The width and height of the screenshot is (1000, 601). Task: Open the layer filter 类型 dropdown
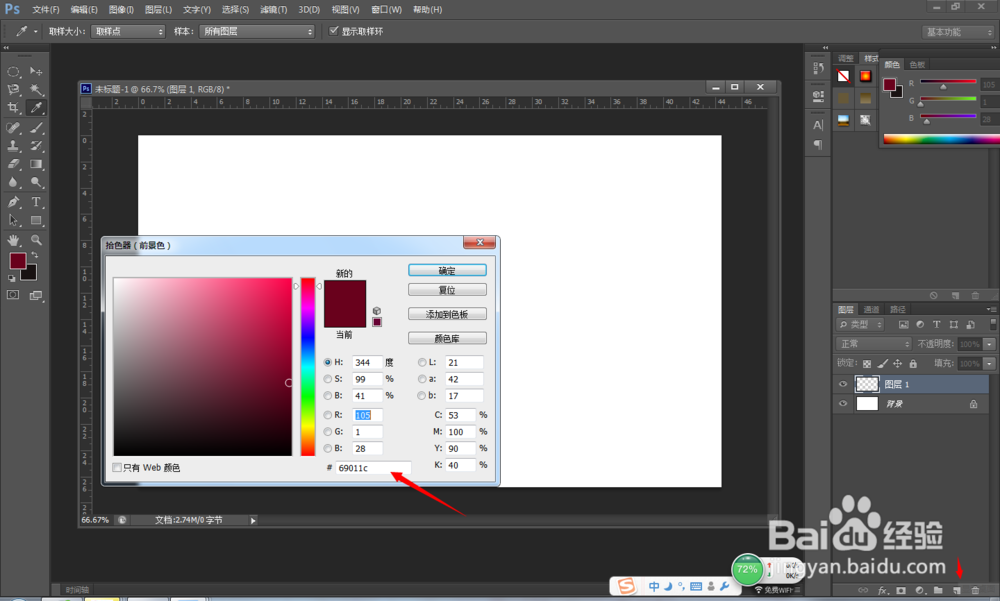[x=860, y=325]
